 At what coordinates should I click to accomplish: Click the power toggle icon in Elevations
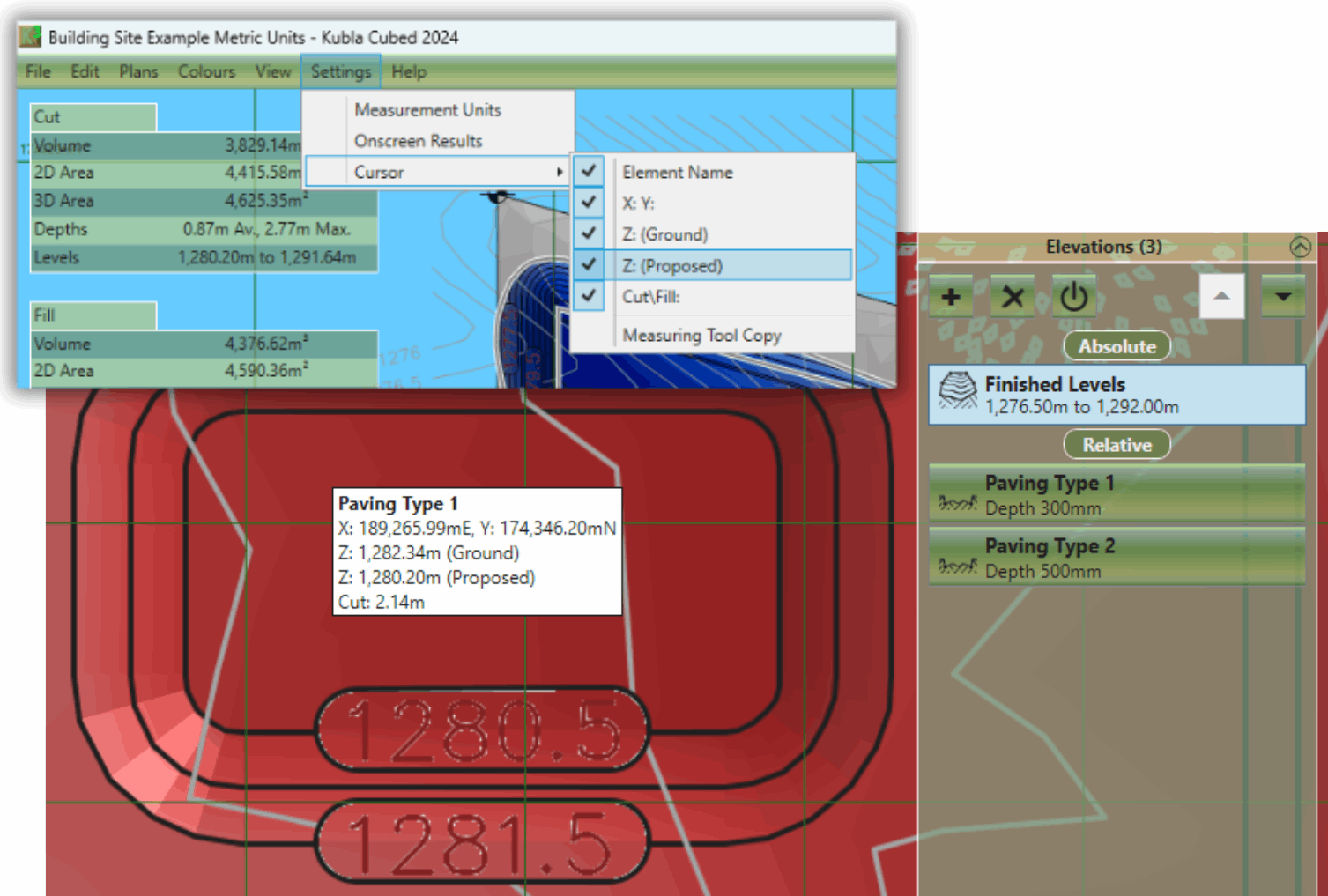(1073, 297)
